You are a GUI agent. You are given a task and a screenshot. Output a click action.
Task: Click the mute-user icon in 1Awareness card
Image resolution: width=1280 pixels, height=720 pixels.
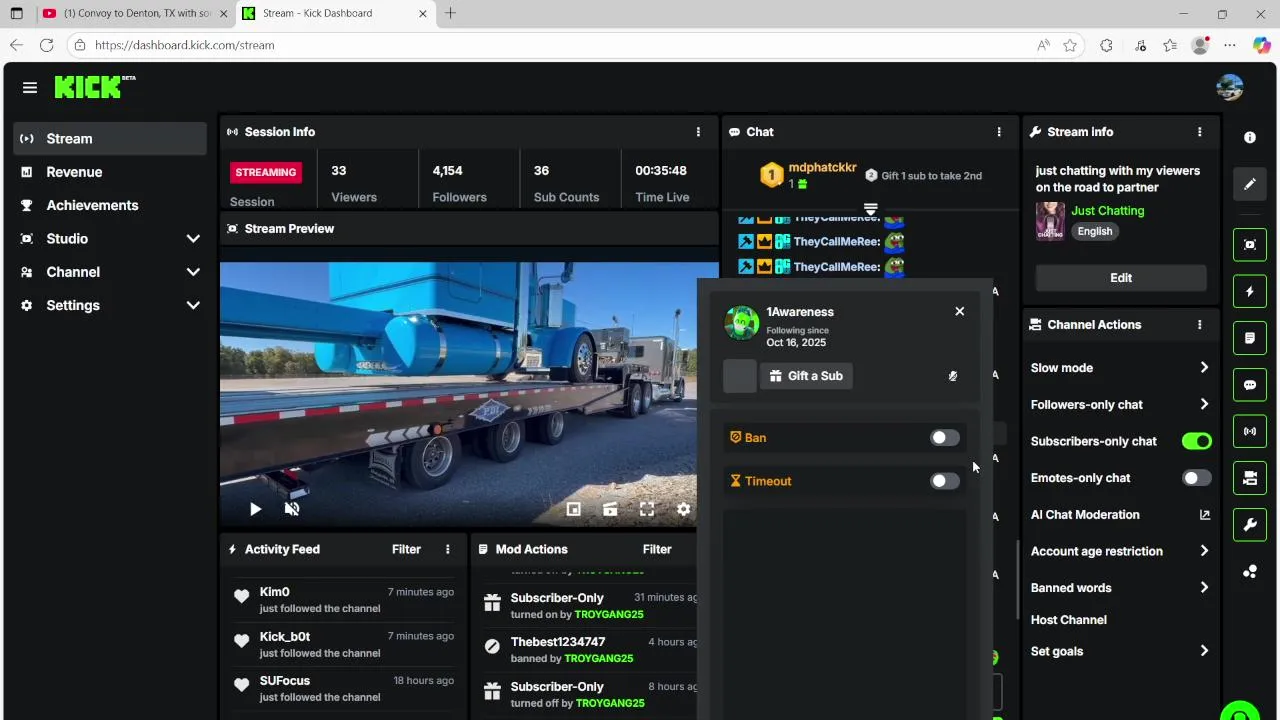point(953,376)
